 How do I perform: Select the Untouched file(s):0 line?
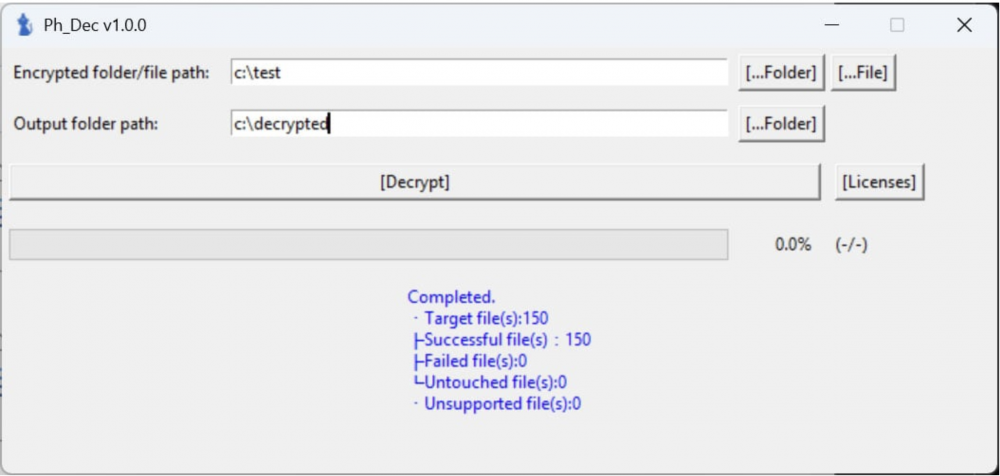pyautogui.click(x=491, y=382)
